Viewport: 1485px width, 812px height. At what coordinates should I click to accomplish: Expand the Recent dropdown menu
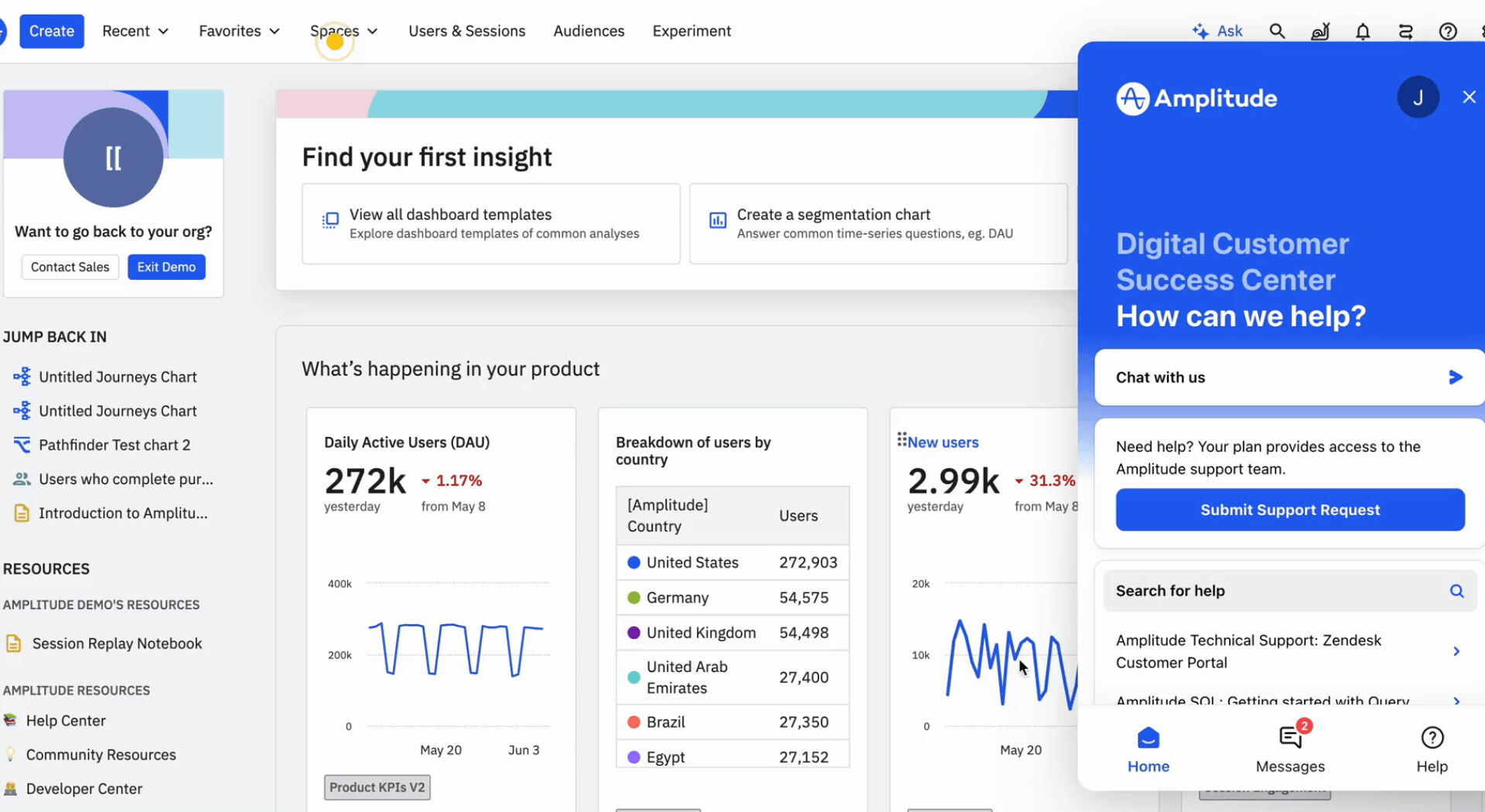[135, 31]
